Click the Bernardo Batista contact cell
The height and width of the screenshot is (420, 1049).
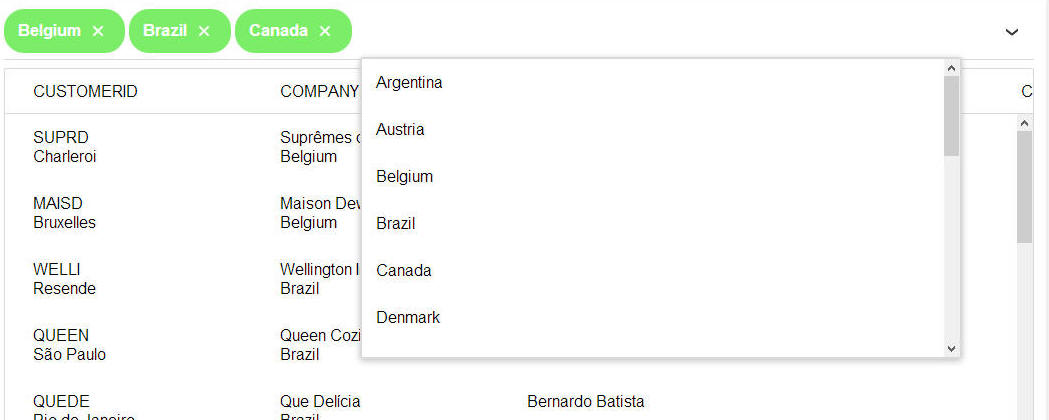tap(585, 401)
